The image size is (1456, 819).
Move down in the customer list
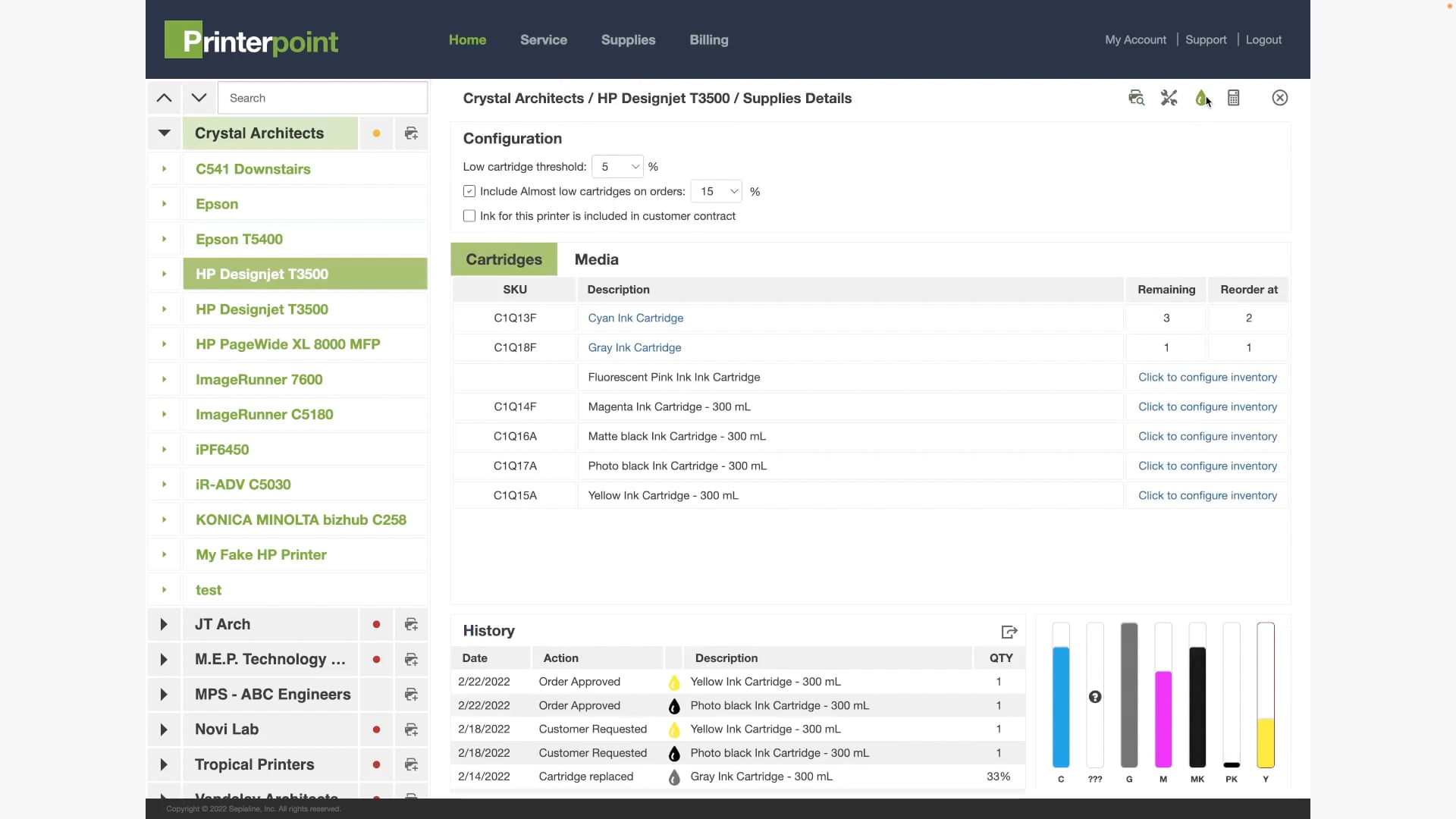(199, 98)
